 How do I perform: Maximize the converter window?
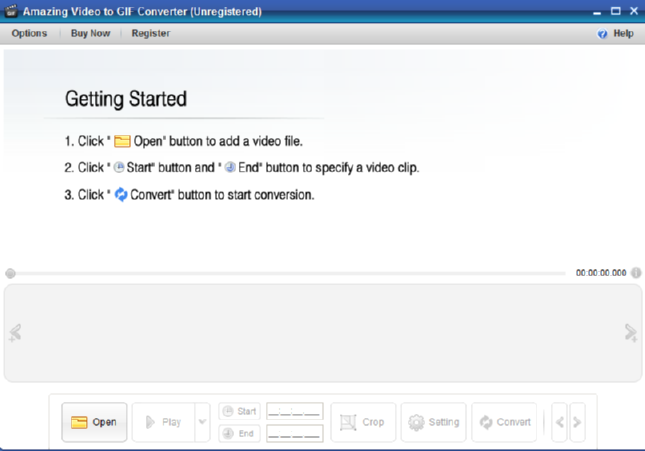click(x=616, y=11)
